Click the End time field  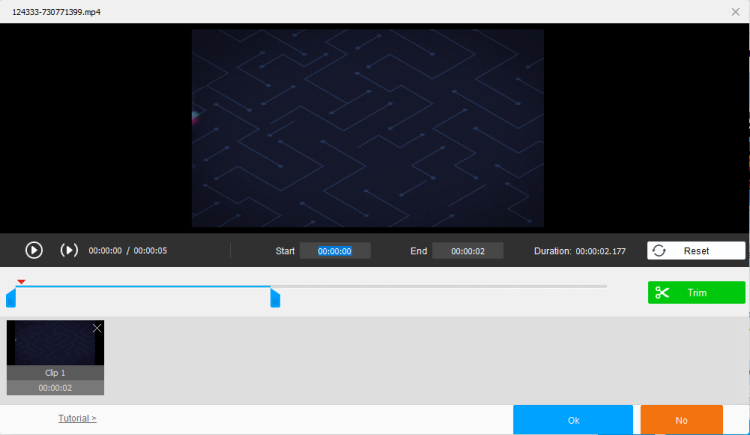pyautogui.click(x=467, y=251)
